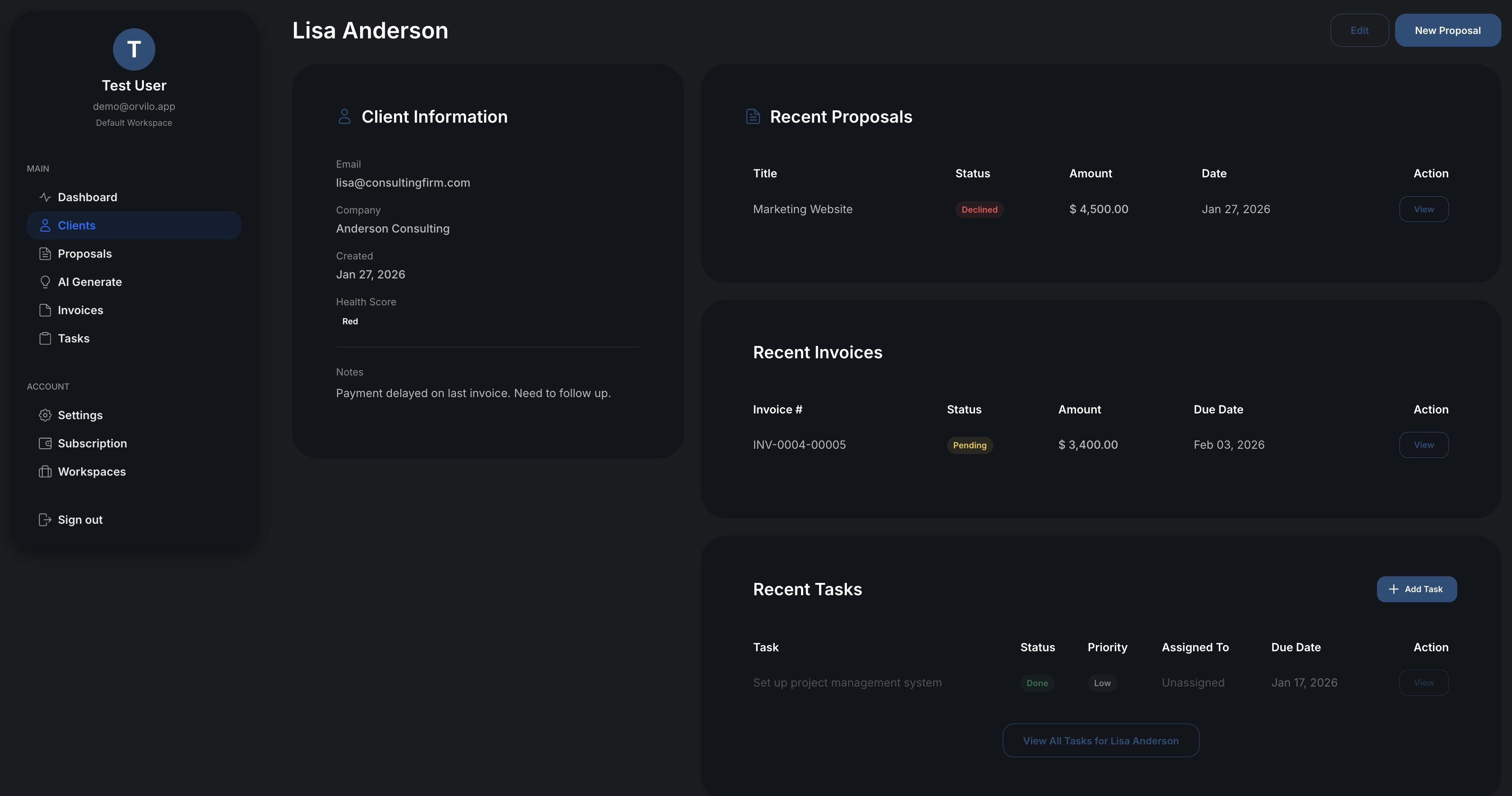Image resolution: width=1512 pixels, height=796 pixels.
Task: Click the Test User avatar circle
Action: pos(133,49)
